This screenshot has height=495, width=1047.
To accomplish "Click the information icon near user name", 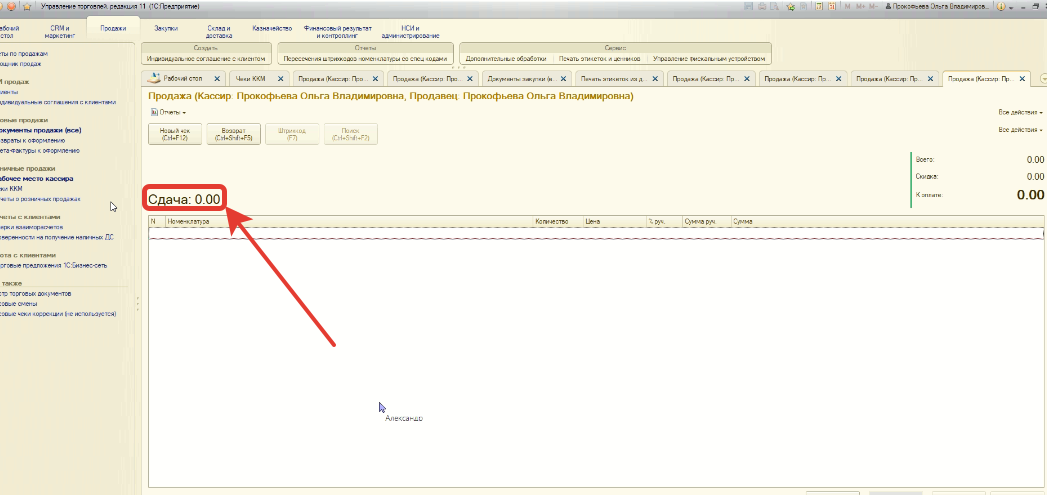I will click(x=1002, y=6).
